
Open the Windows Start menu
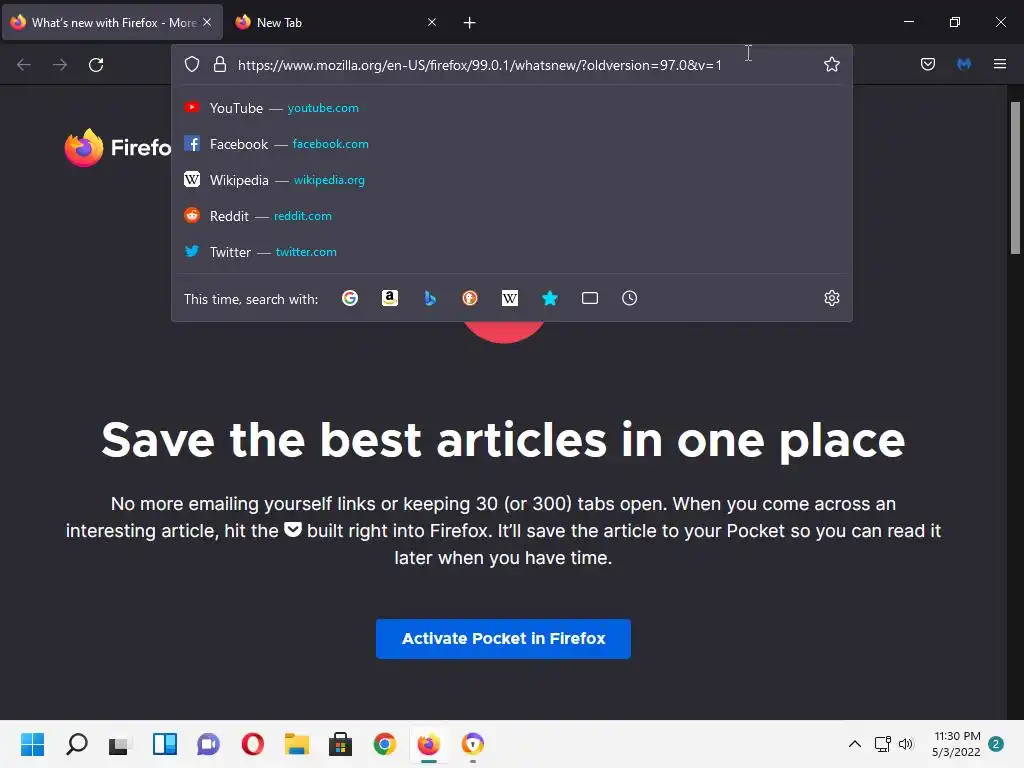point(32,744)
